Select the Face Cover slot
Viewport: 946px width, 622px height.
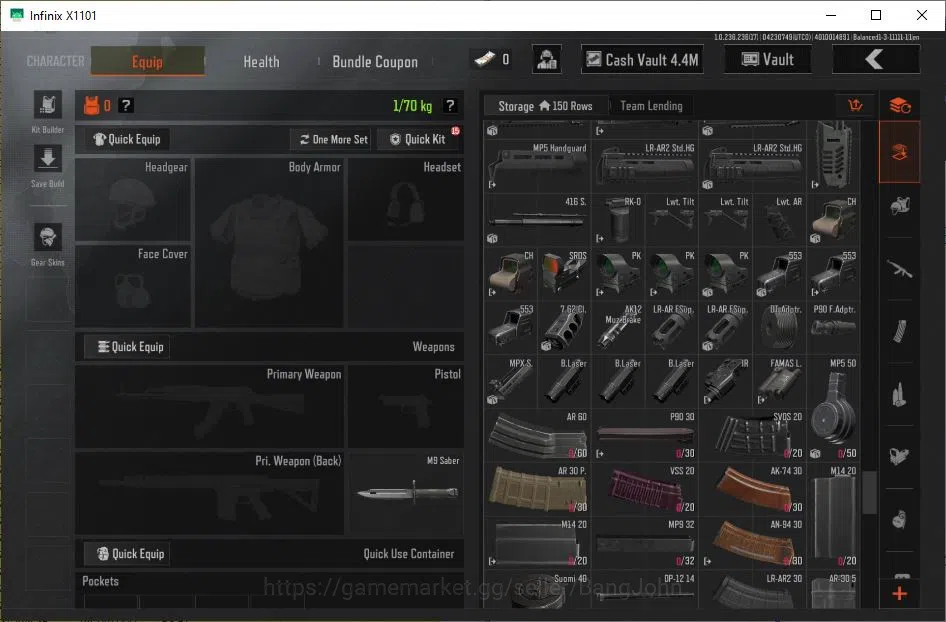click(x=133, y=286)
